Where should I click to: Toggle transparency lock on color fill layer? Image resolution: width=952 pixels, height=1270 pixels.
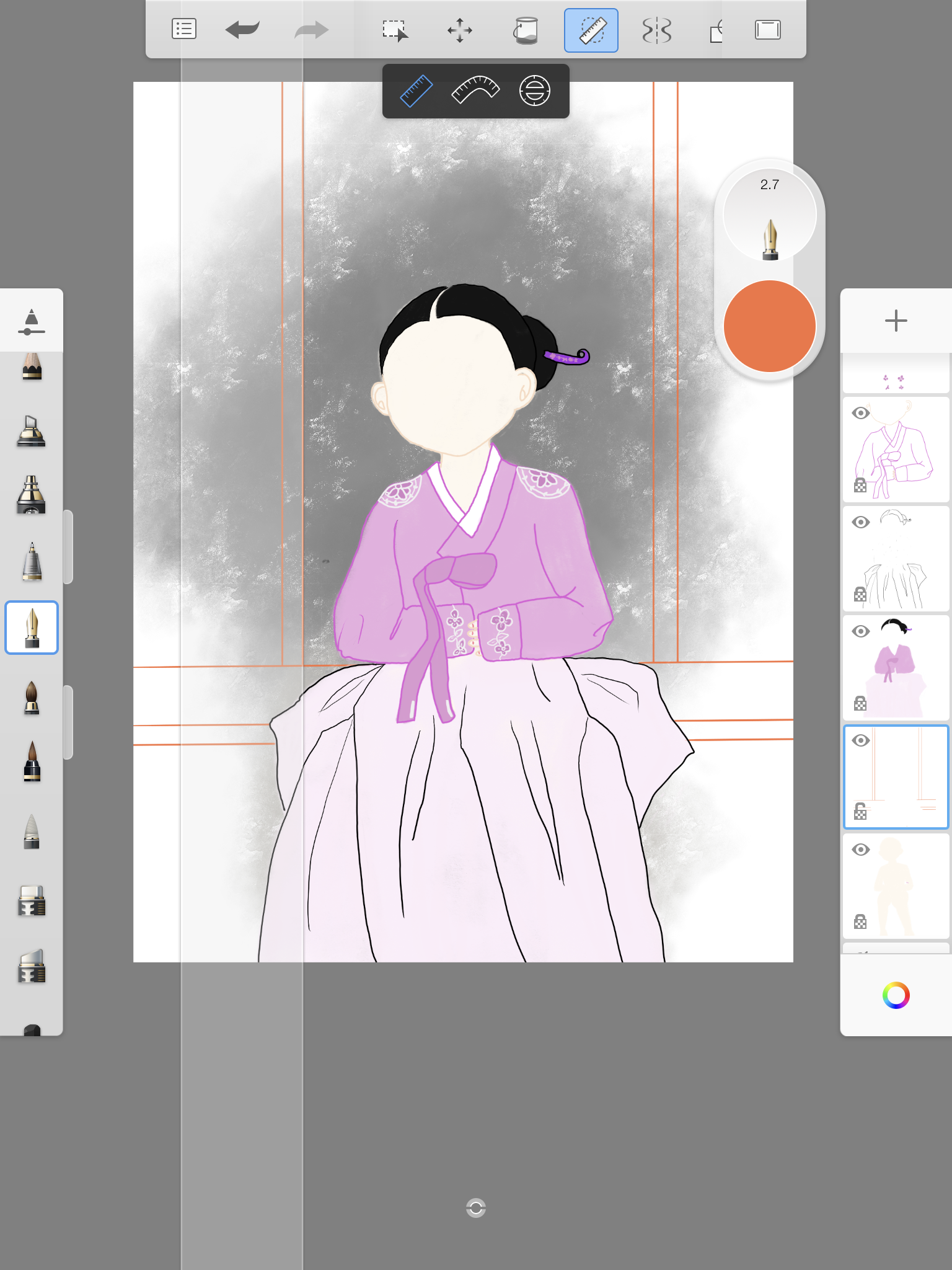(860, 703)
